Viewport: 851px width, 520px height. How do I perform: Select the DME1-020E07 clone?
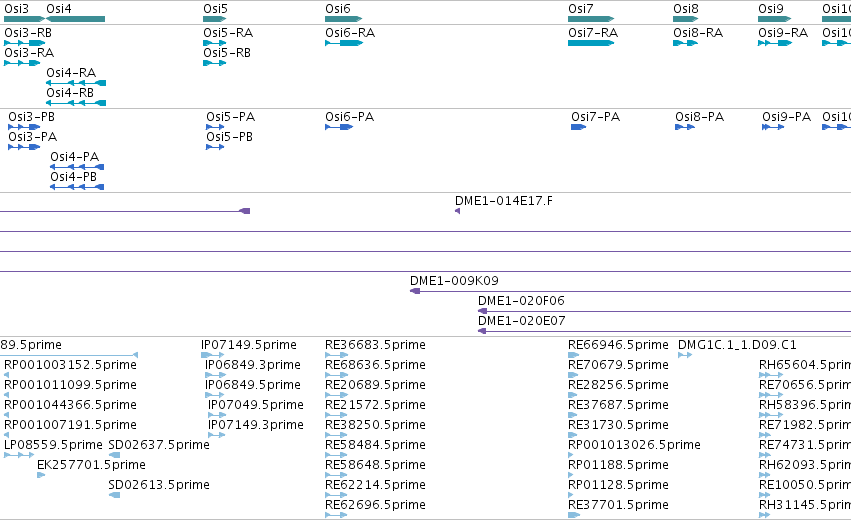[664, 332]
